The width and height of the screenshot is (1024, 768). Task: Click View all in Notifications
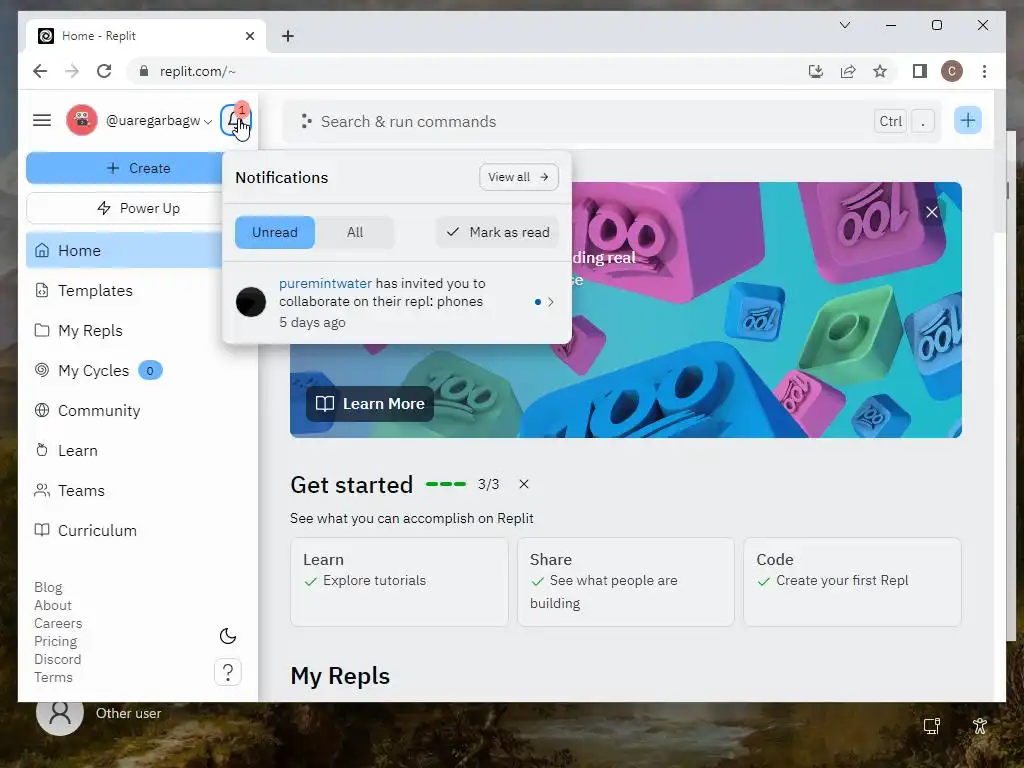point(519,177)
